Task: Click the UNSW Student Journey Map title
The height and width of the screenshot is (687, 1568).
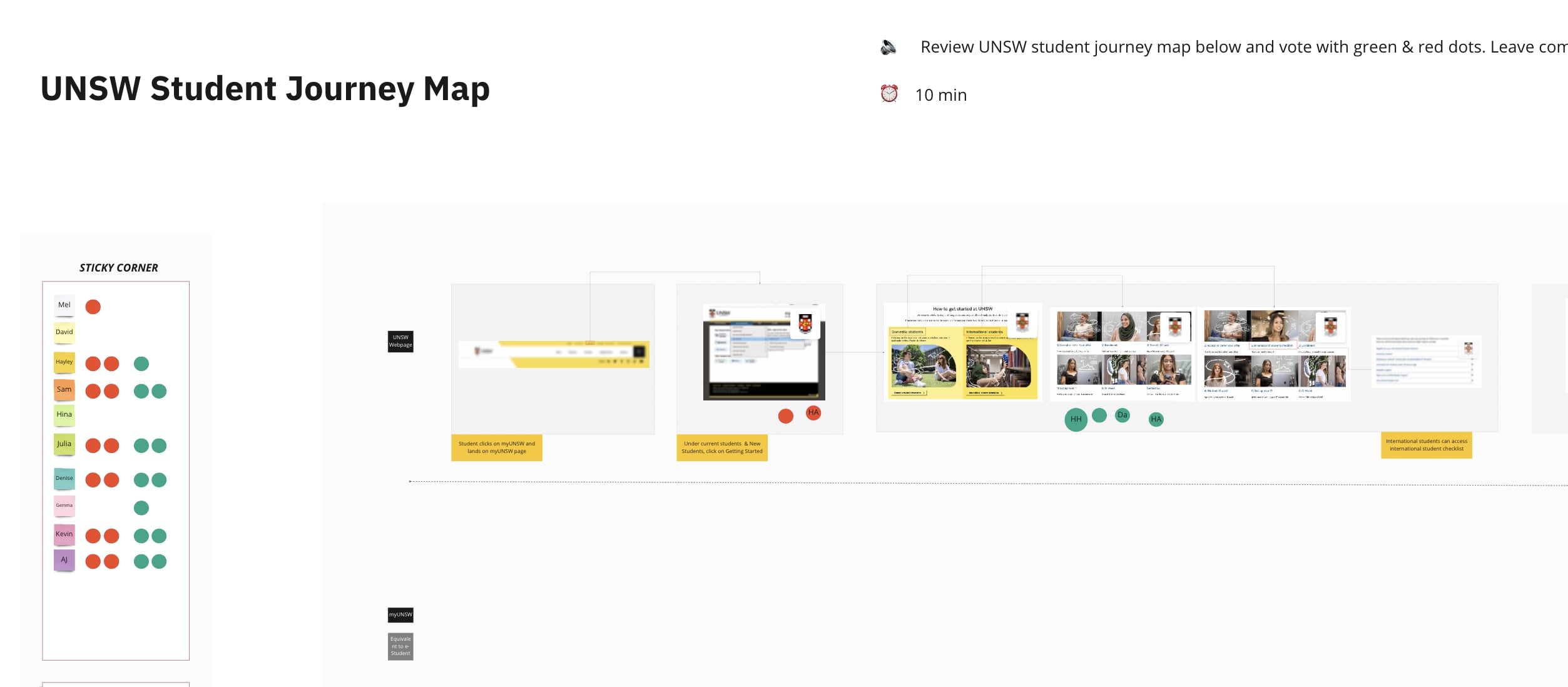Action: 265,89
